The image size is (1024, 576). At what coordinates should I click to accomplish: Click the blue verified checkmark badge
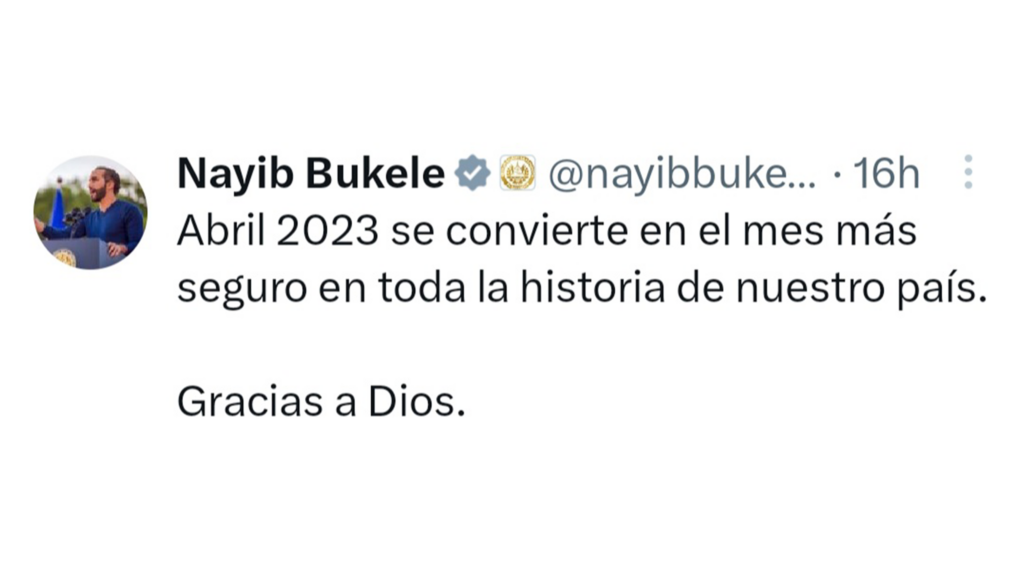pos(473,173)
